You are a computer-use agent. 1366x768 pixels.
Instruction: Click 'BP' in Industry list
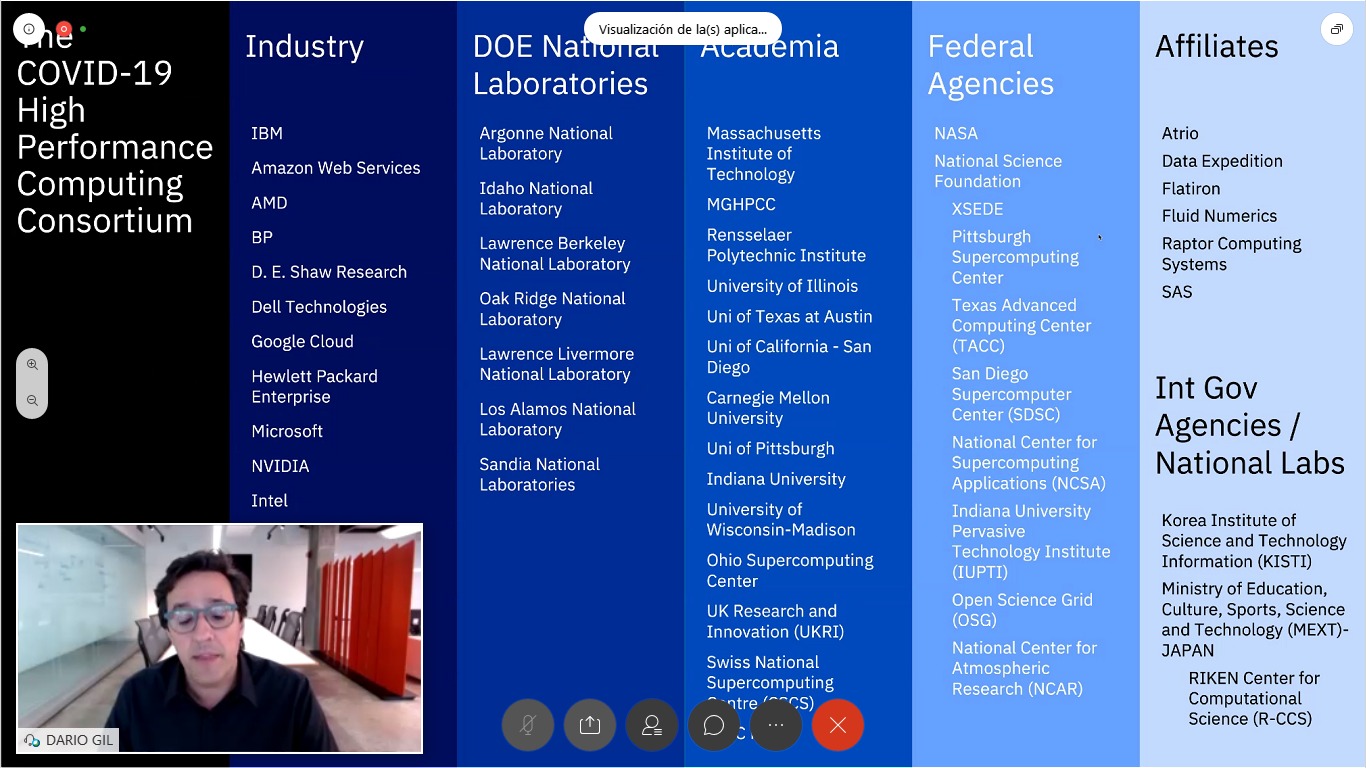click(x=262, y=237)
